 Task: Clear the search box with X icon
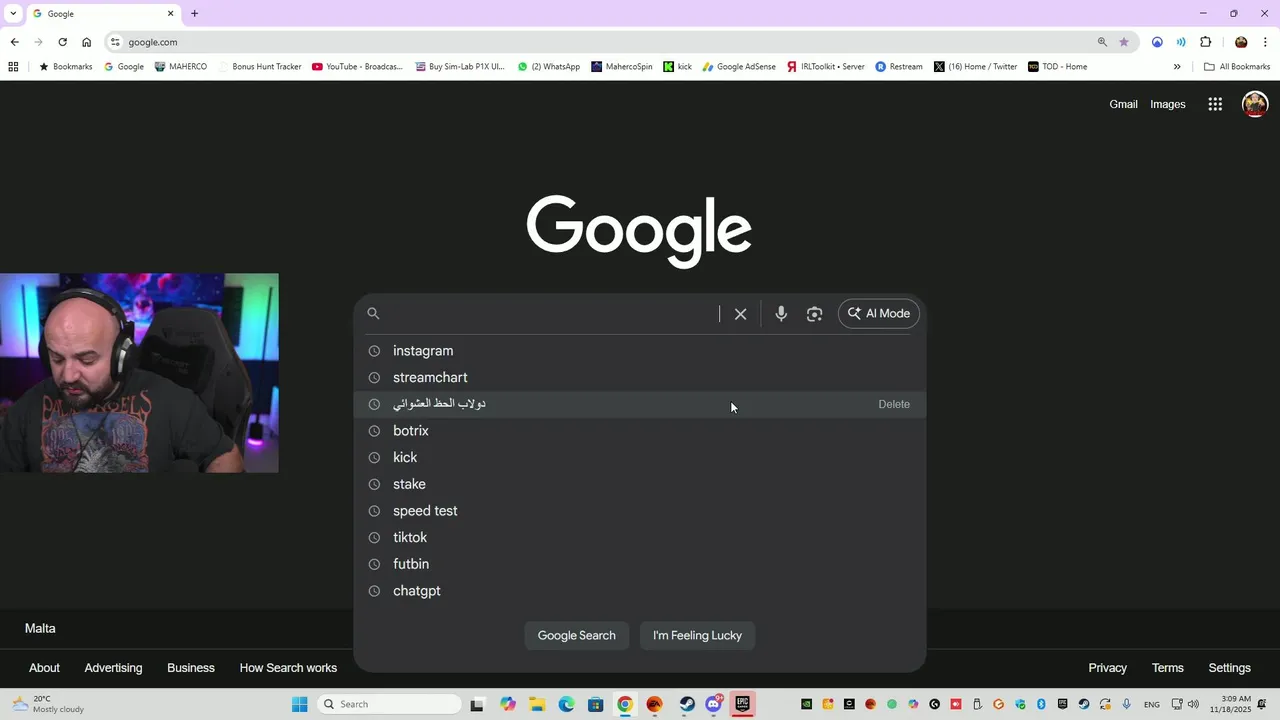740,314
